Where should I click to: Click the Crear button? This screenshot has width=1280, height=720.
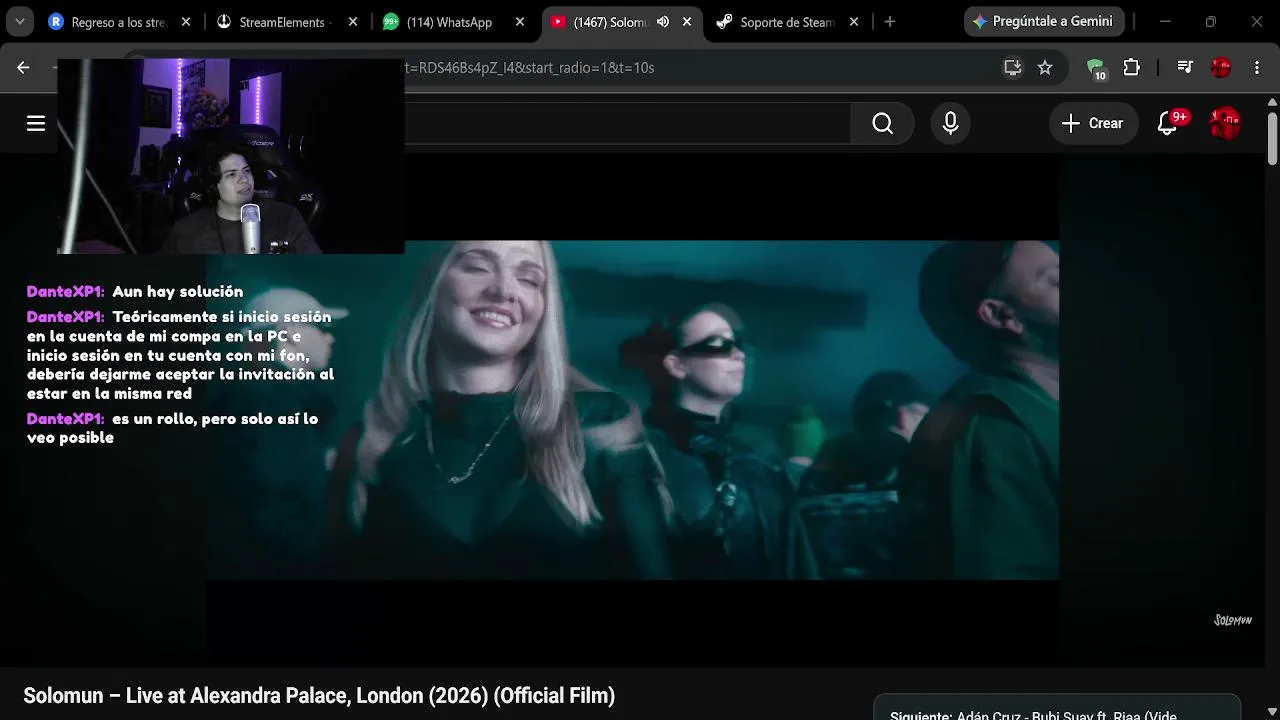[x=1093, y=123]
